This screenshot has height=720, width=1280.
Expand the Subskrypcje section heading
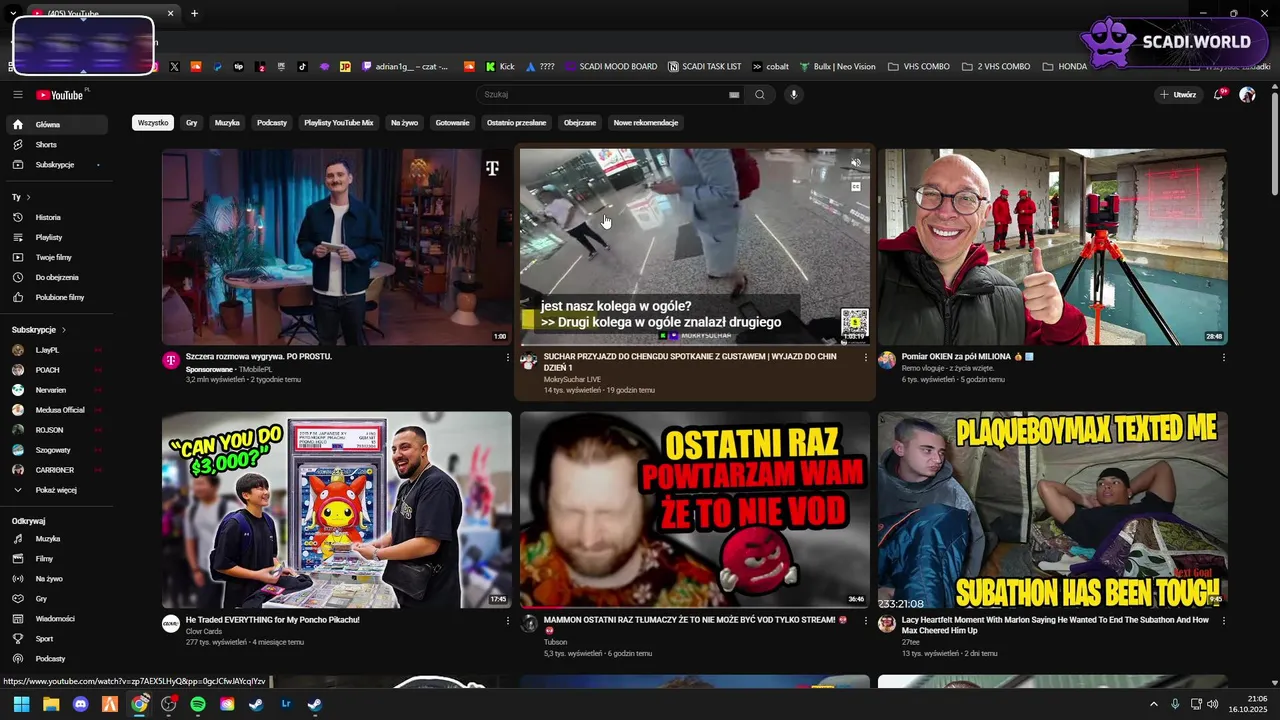(39, 330)
